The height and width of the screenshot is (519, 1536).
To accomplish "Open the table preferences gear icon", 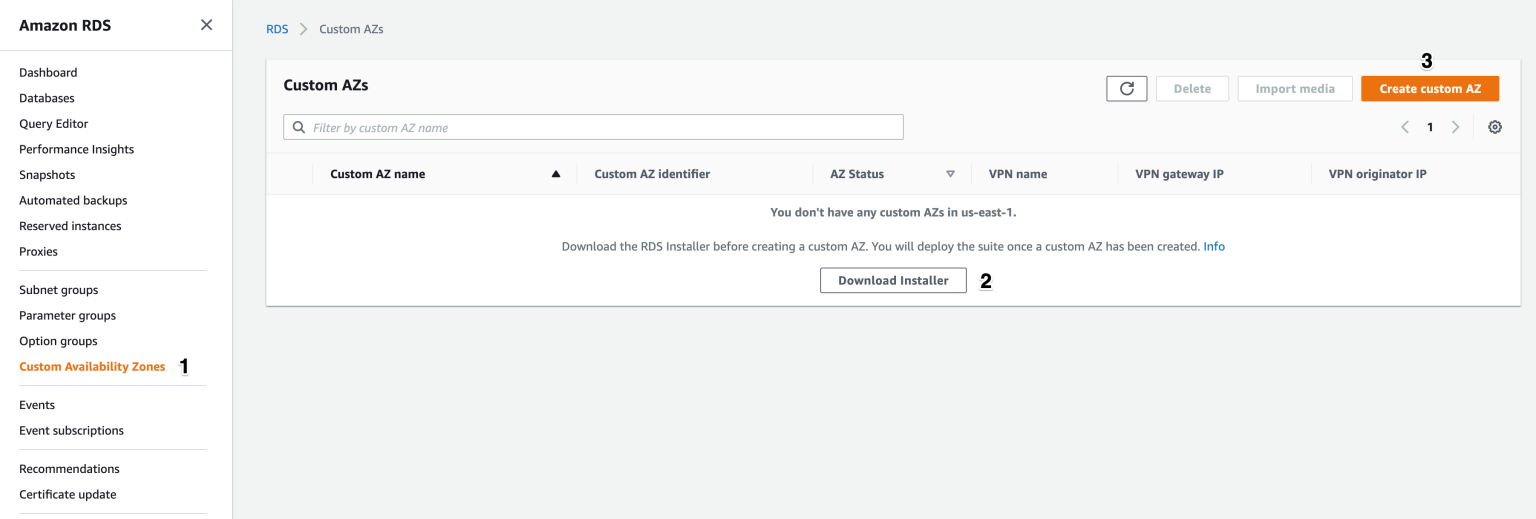I will click(1495, 127).
